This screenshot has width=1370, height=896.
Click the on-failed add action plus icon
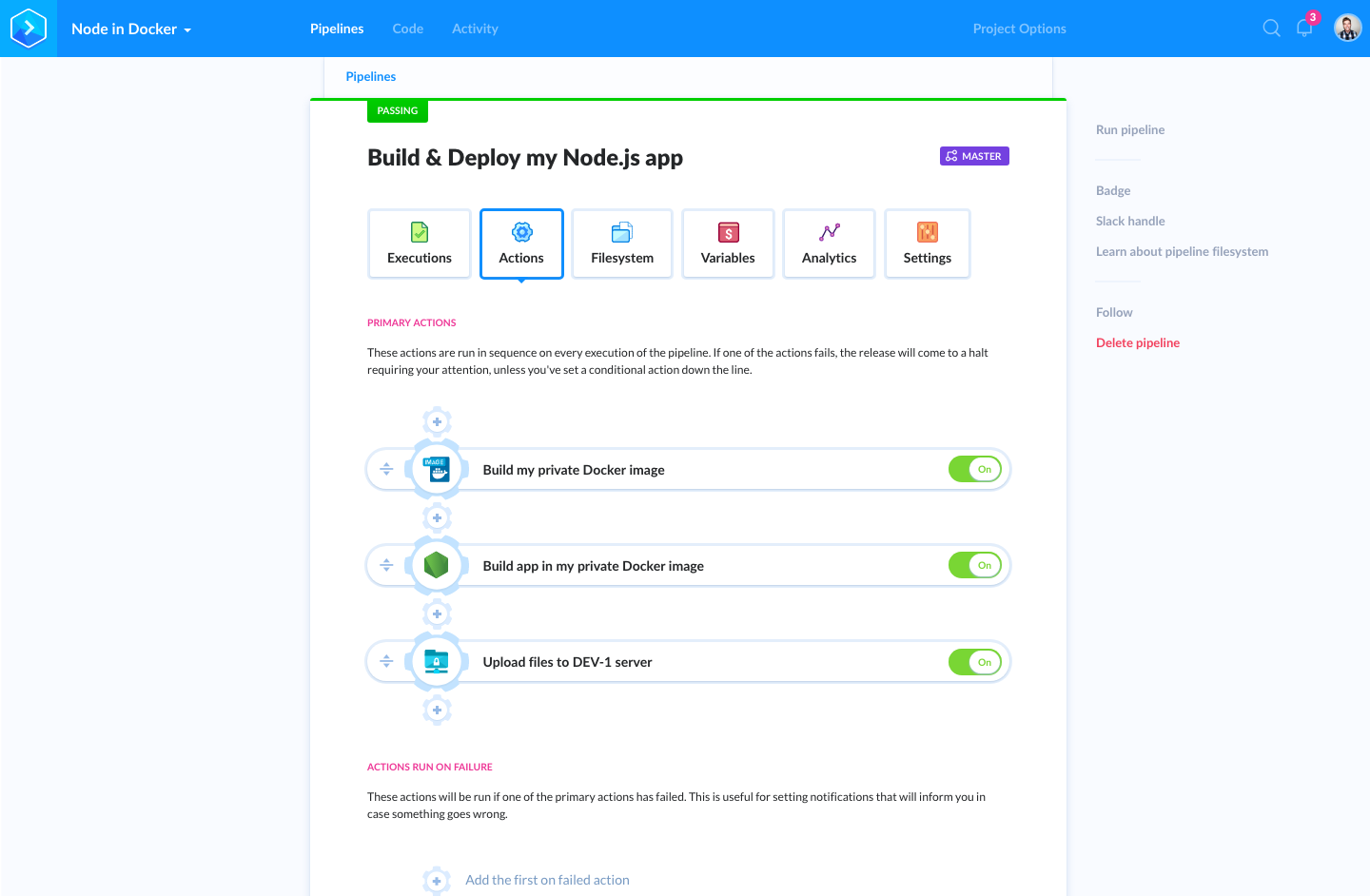[437, 881]
